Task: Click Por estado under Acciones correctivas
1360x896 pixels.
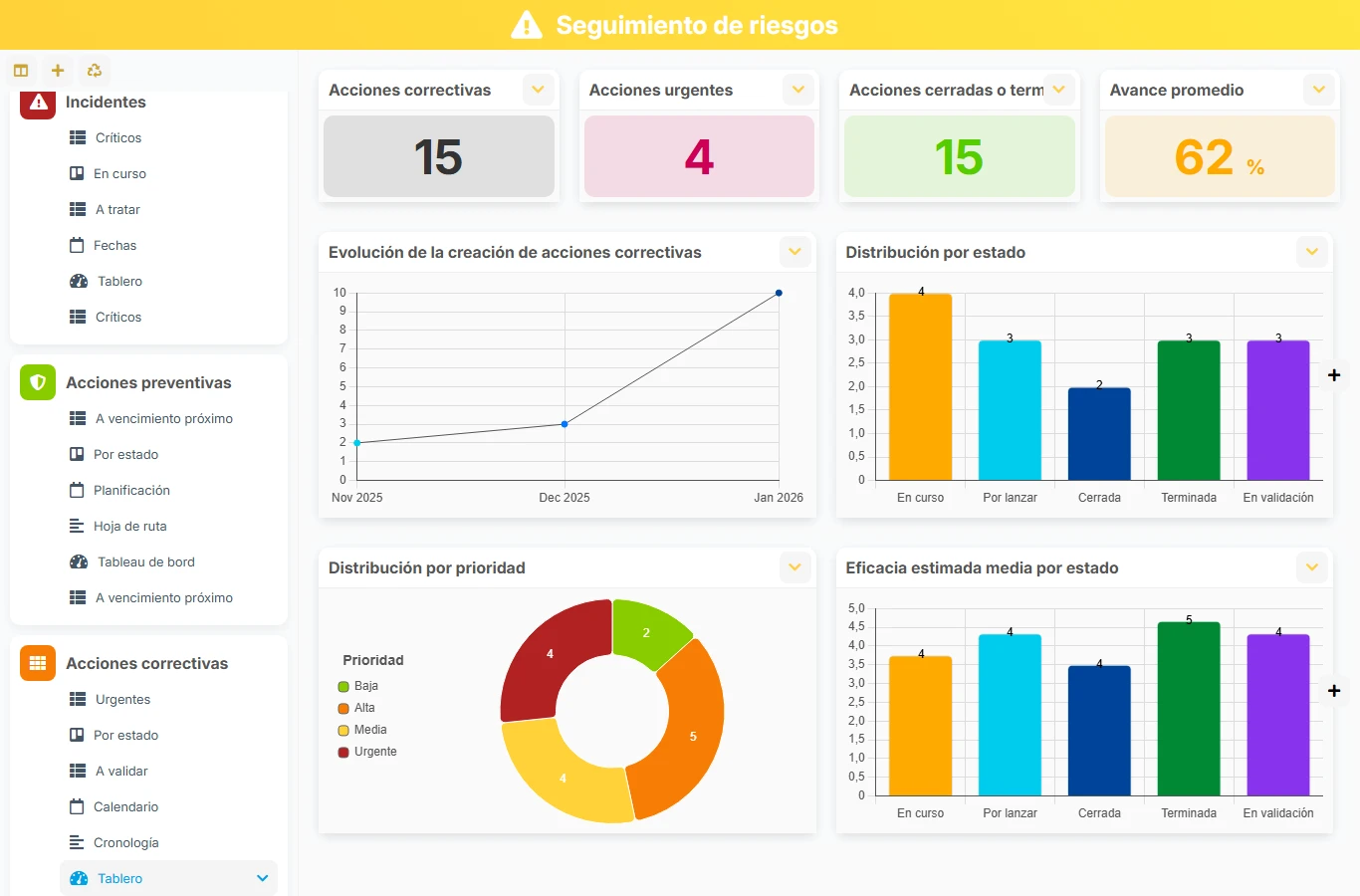Action: coord(126,735)
